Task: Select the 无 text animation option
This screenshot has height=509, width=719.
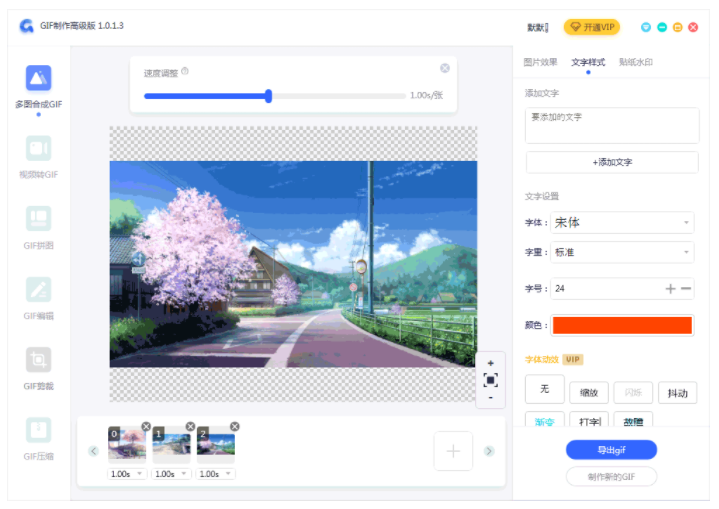Action: [545, 389]
